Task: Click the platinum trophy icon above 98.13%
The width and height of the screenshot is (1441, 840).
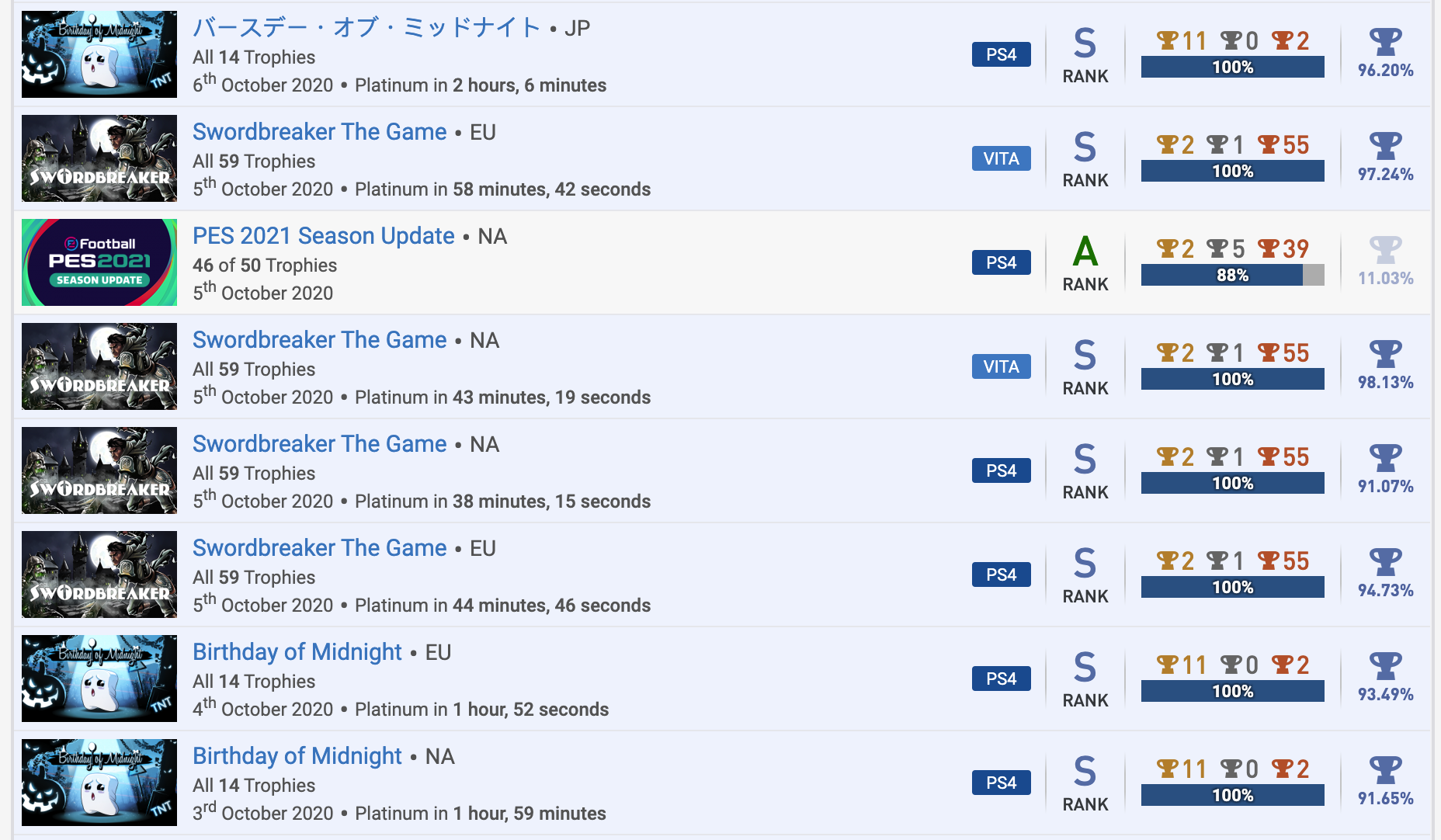Action: click(1385, 354)
